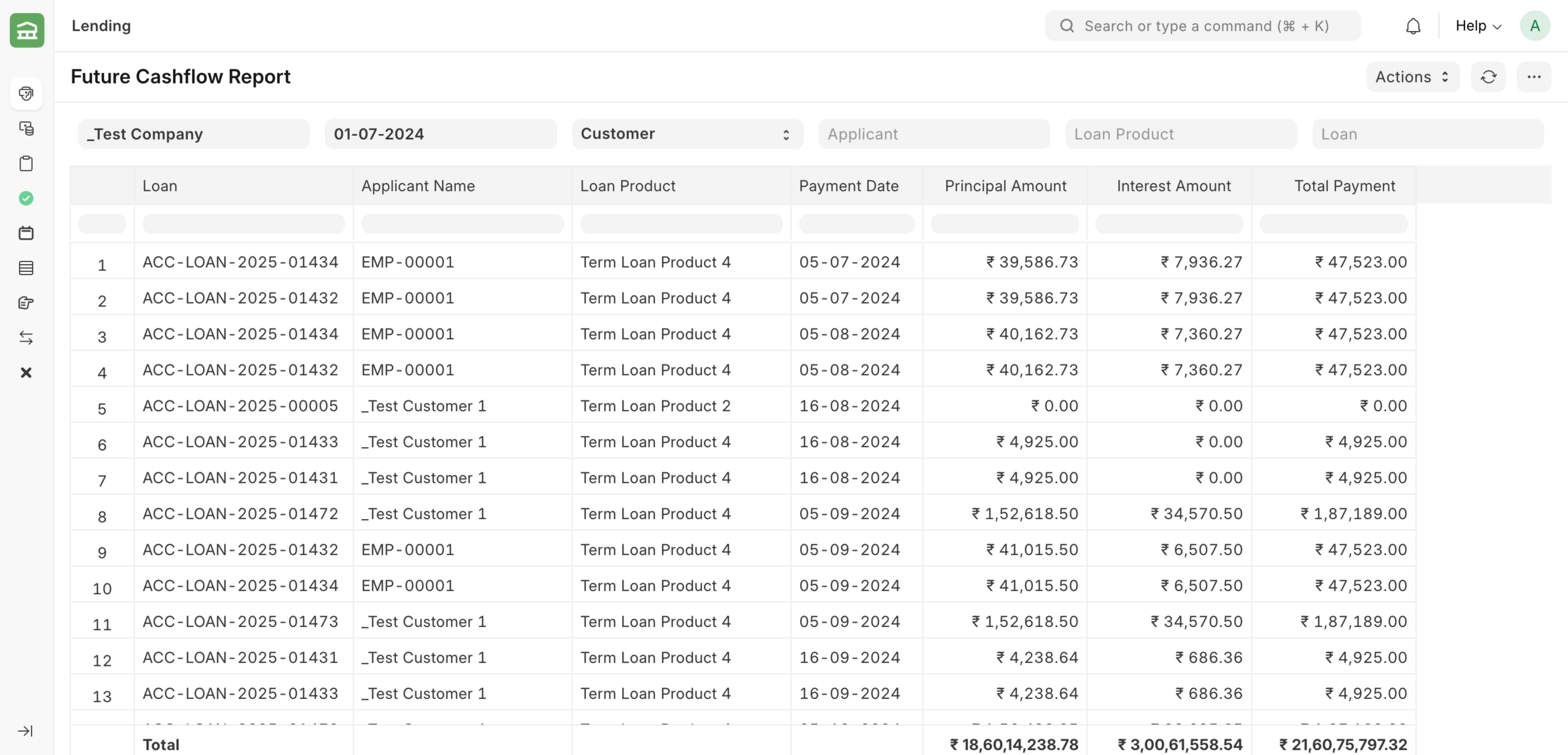Click the Interest Amount column filter box
1568x755 pixels.
[1169, 223]
